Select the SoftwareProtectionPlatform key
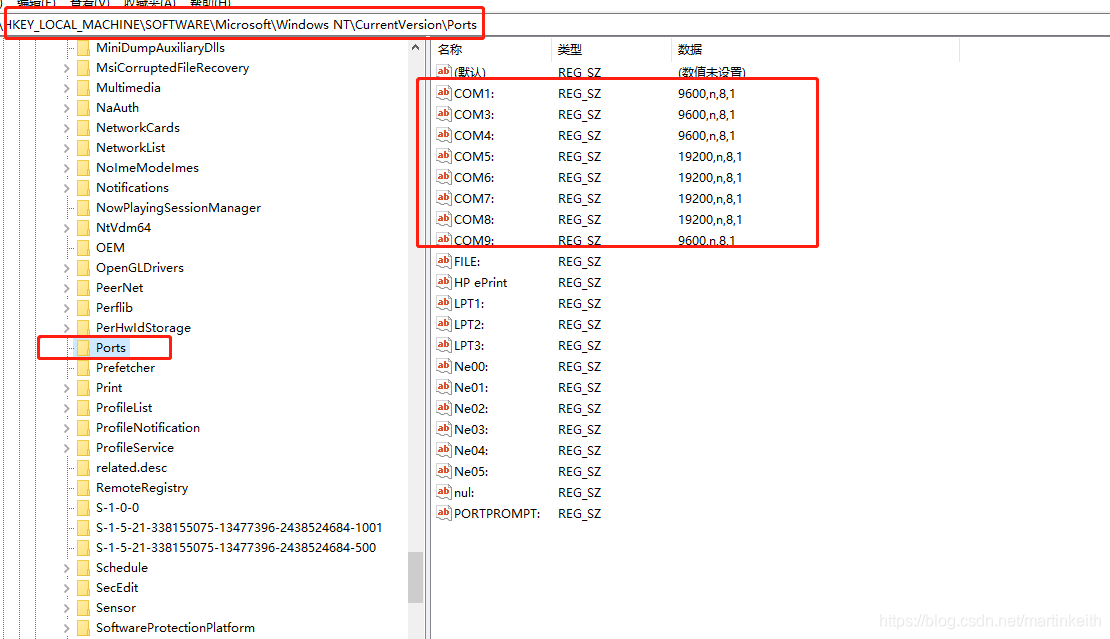 tap(175, 628)
